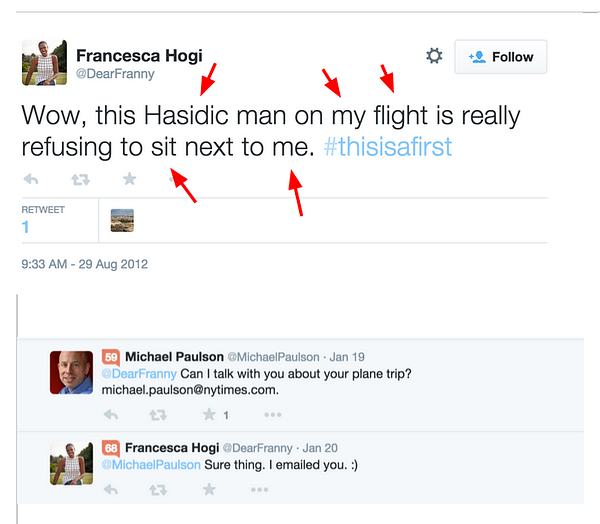The image size is (600, 524).
Task: Reply to Francesca's main tweet
Action: 31,179
